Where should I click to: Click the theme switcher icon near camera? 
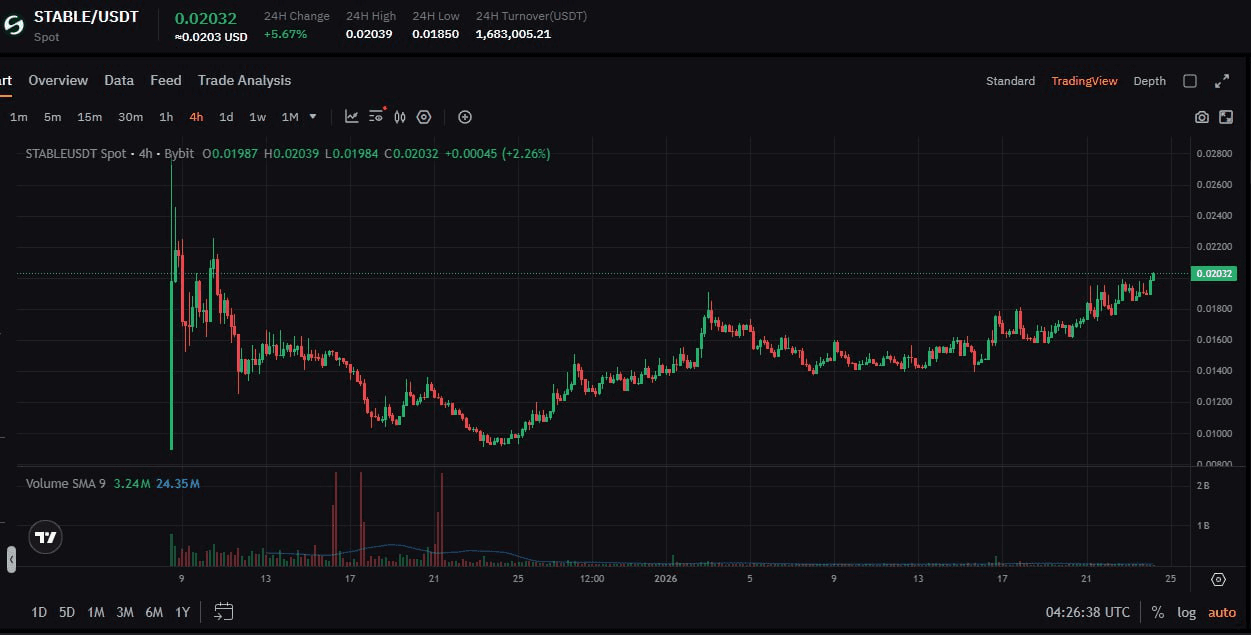[1226, 117]
